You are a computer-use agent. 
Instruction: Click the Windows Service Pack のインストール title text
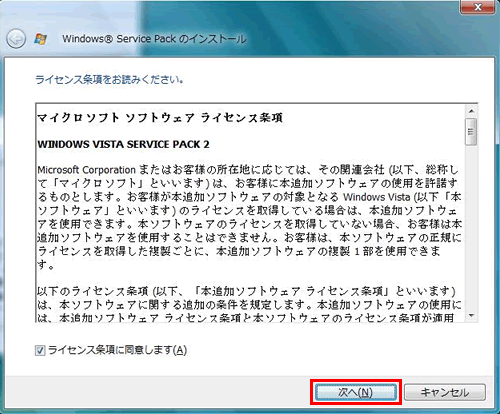(x=154, y=39)
